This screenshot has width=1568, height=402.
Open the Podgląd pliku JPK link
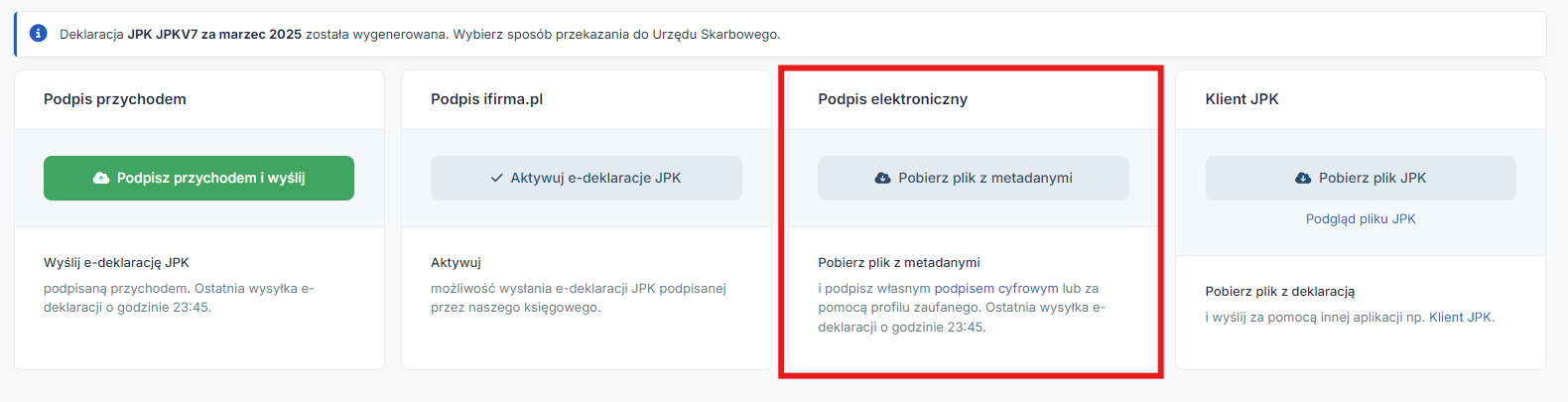coord(1361,218)
